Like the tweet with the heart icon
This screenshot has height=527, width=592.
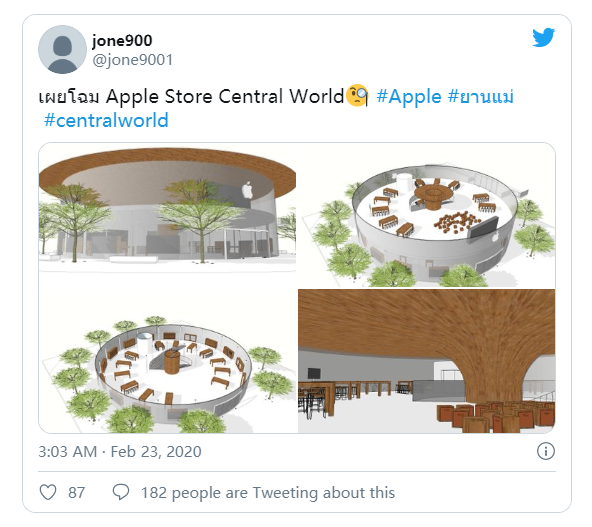(x=48, y=492)
